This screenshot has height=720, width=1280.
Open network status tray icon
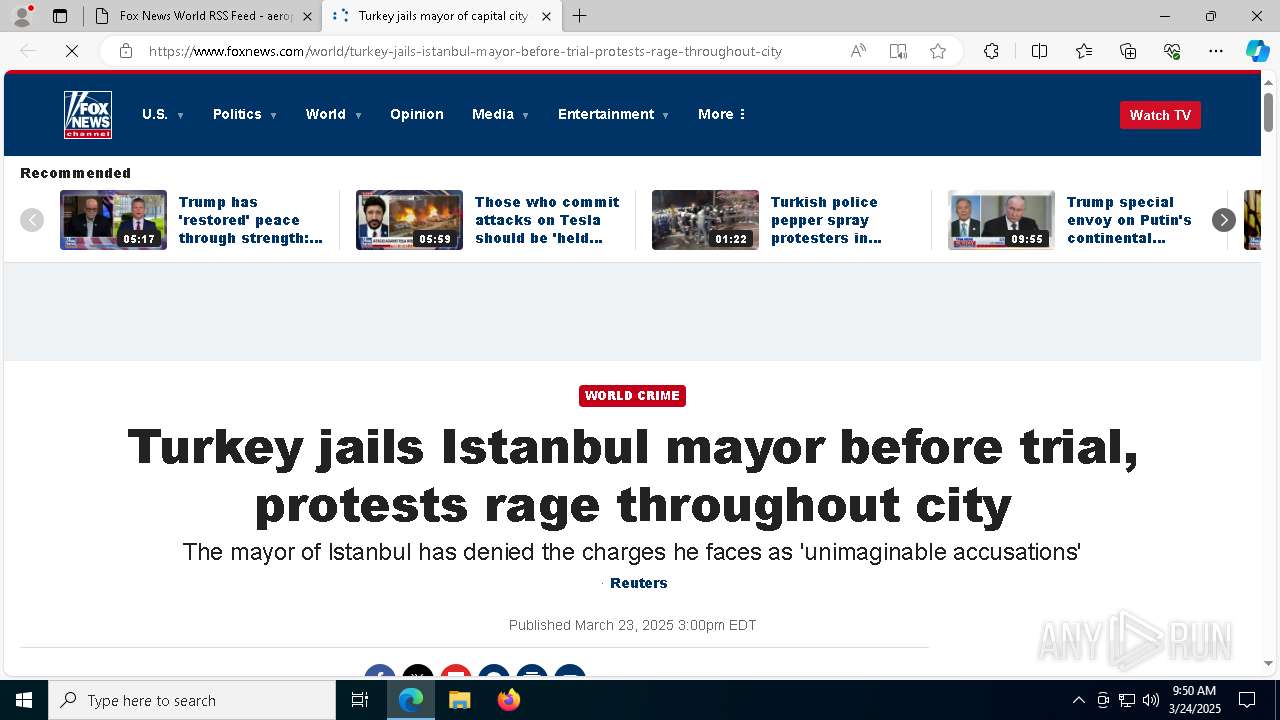[x=1127, y=700]
